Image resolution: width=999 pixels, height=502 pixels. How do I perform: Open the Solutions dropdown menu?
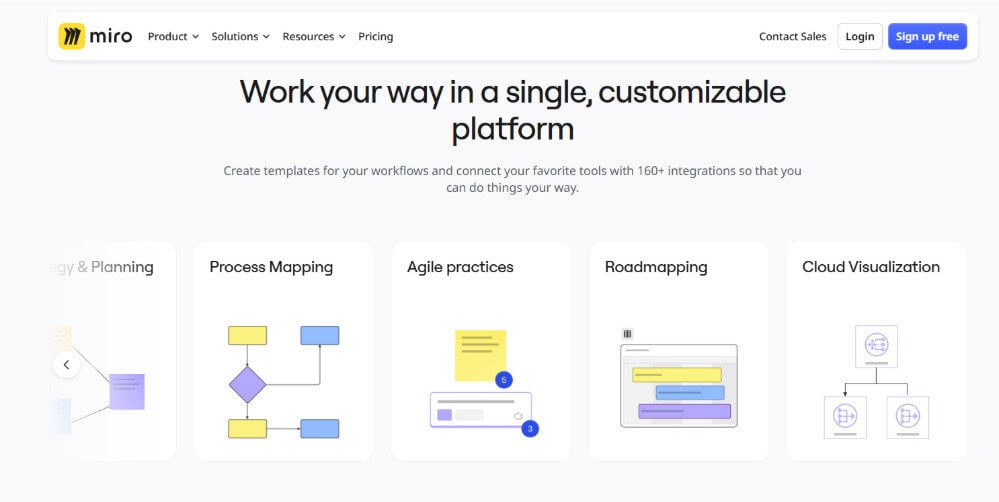pyautogui.click(x=240, y=37)
